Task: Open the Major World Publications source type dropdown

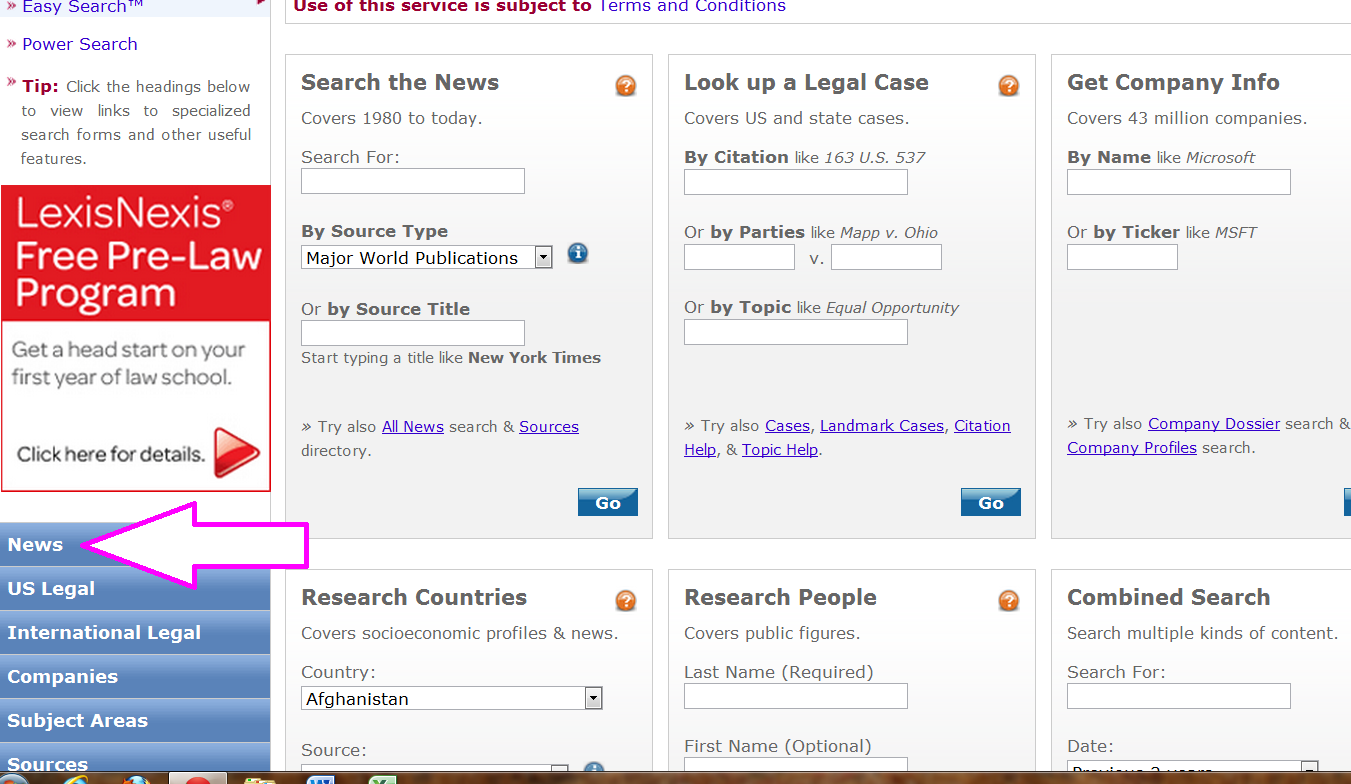Action: [427, 258]
